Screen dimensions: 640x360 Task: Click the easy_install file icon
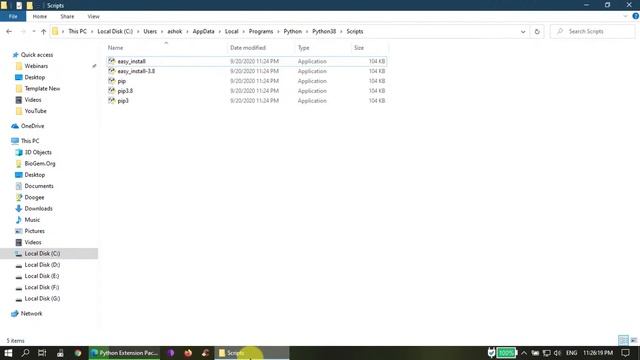111,61
